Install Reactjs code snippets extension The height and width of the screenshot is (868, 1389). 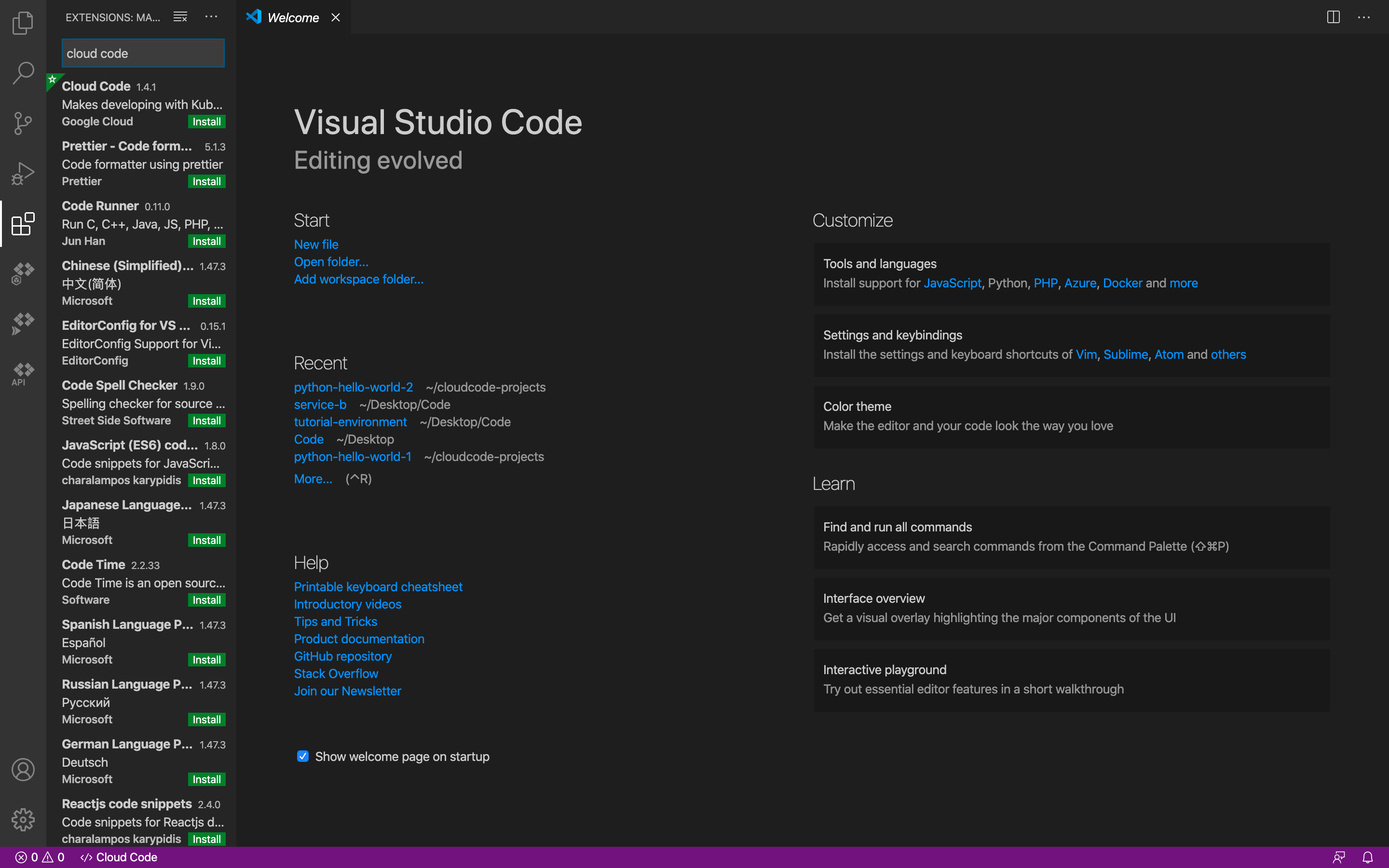[x=206, y=839]
